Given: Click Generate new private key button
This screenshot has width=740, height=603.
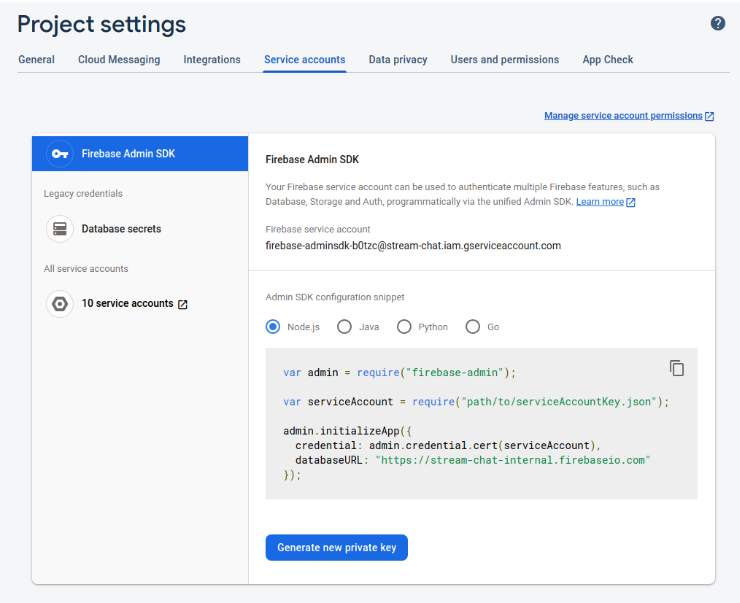Looking at the screenshot, I should [x=336, y=547].
